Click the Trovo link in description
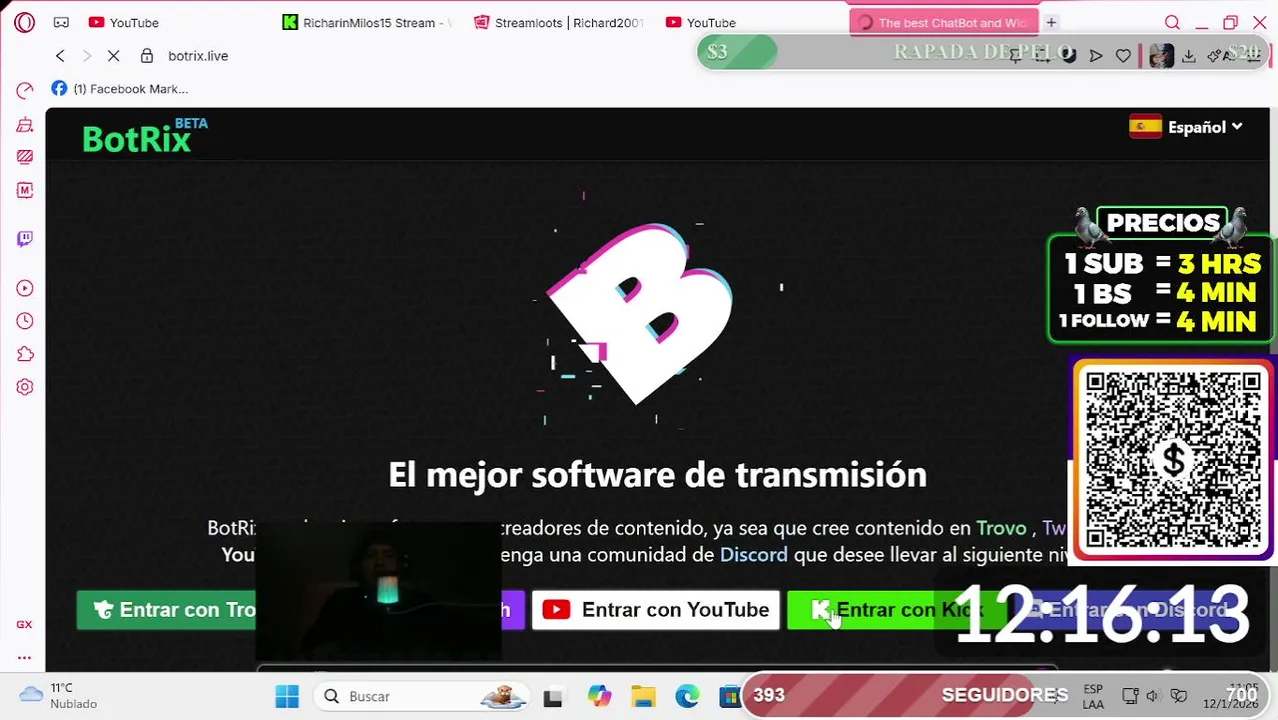The height and width of the screenshot is (720, 1278). (1001, 528)
